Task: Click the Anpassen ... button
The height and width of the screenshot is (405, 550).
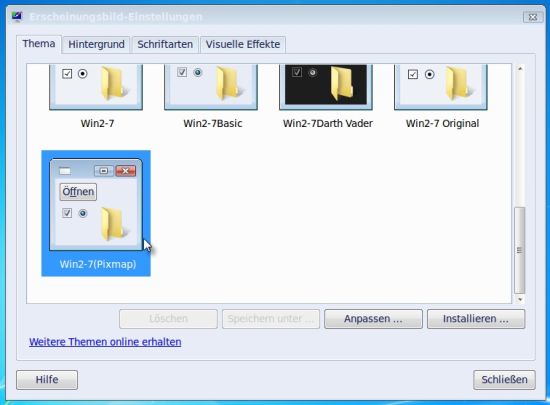Action: click(x=373, y=319)
